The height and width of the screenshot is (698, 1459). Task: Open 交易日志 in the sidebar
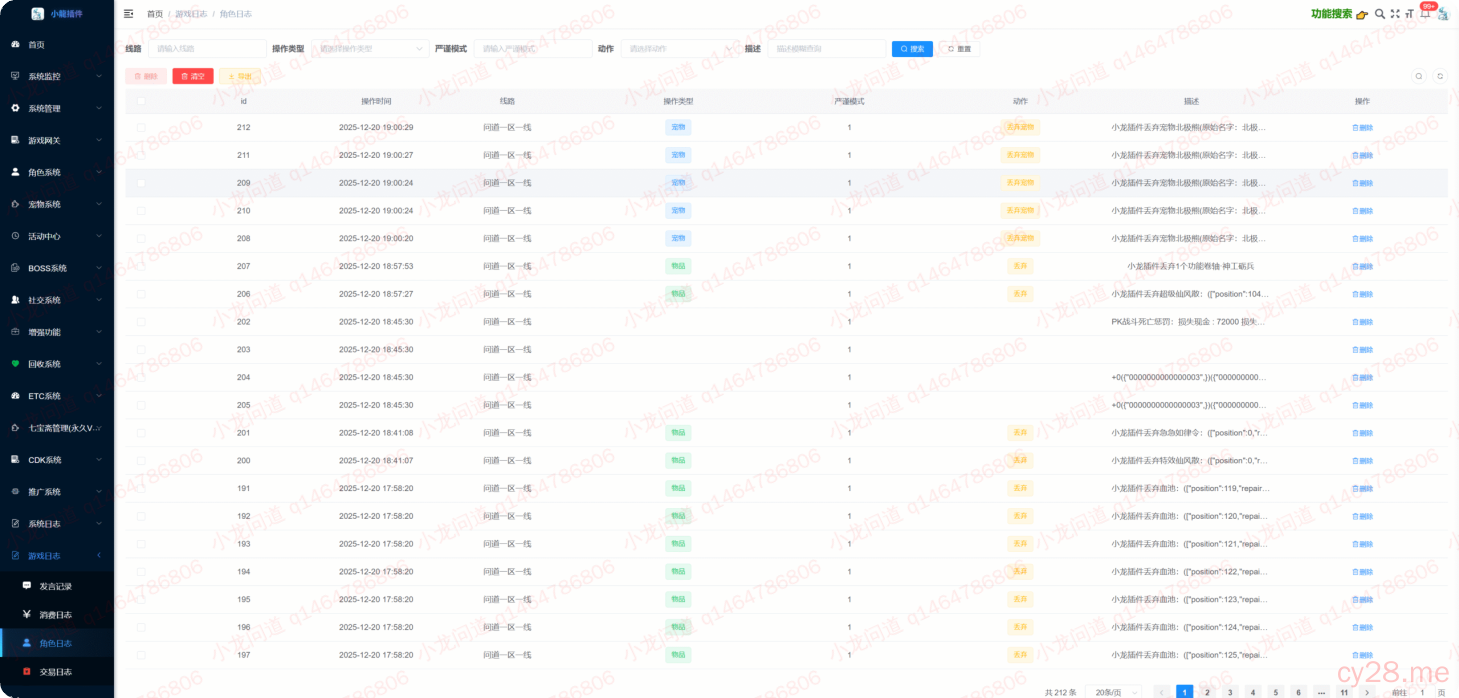point(56,672)
